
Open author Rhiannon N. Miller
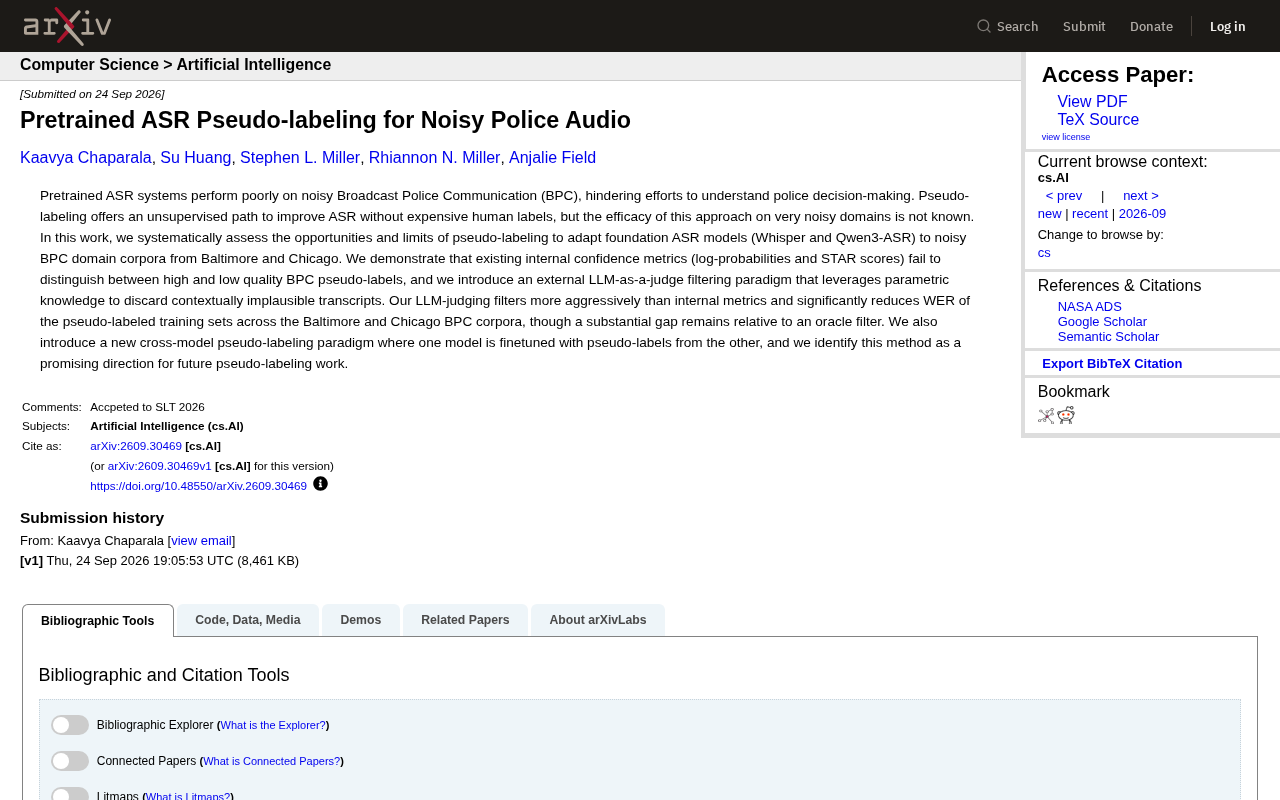click(434, 158)
